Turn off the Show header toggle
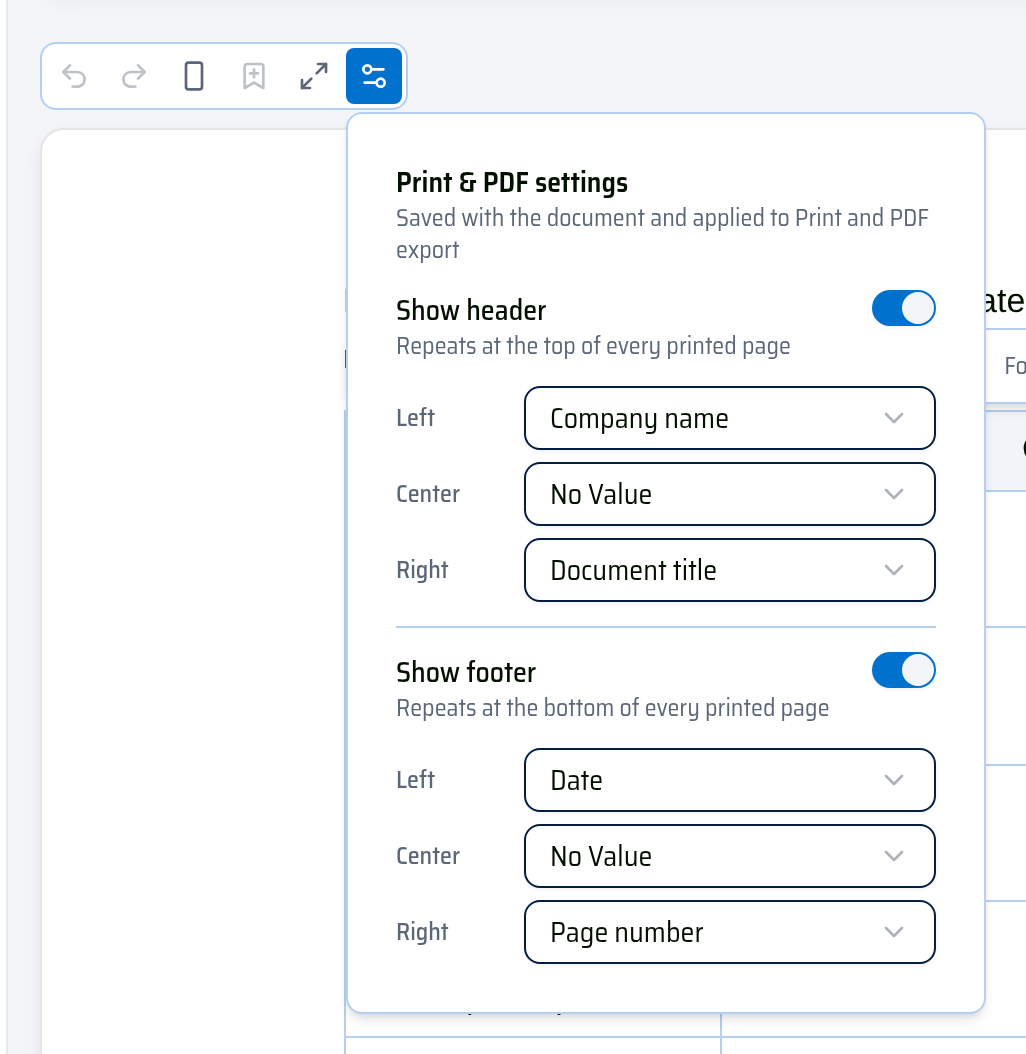Image resolution: width=1026 pixels, height=1054 pixels. coord(903,309)
